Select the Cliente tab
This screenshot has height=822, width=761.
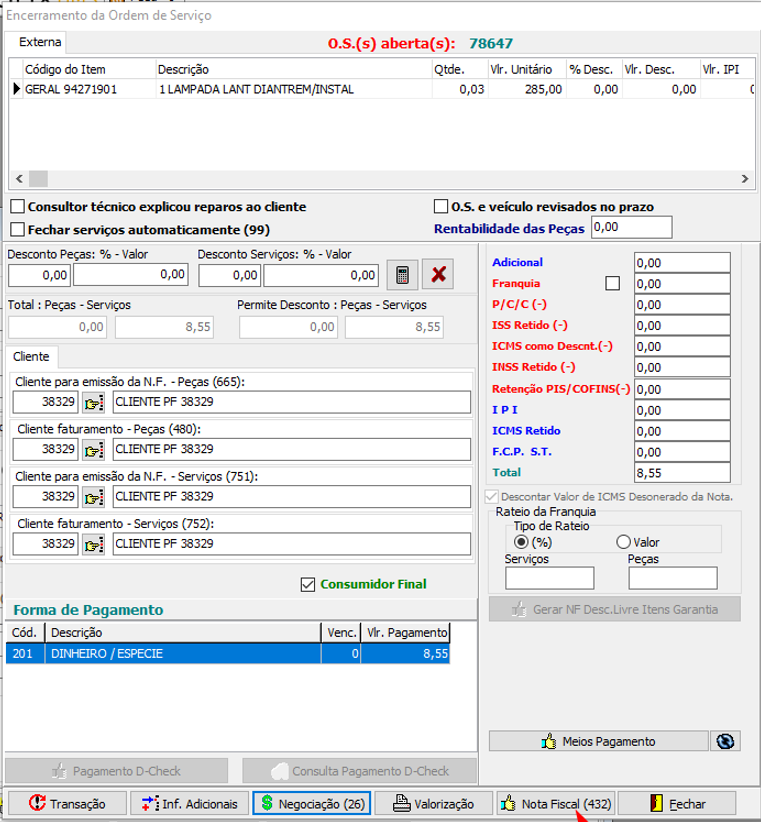pos(33,356)
